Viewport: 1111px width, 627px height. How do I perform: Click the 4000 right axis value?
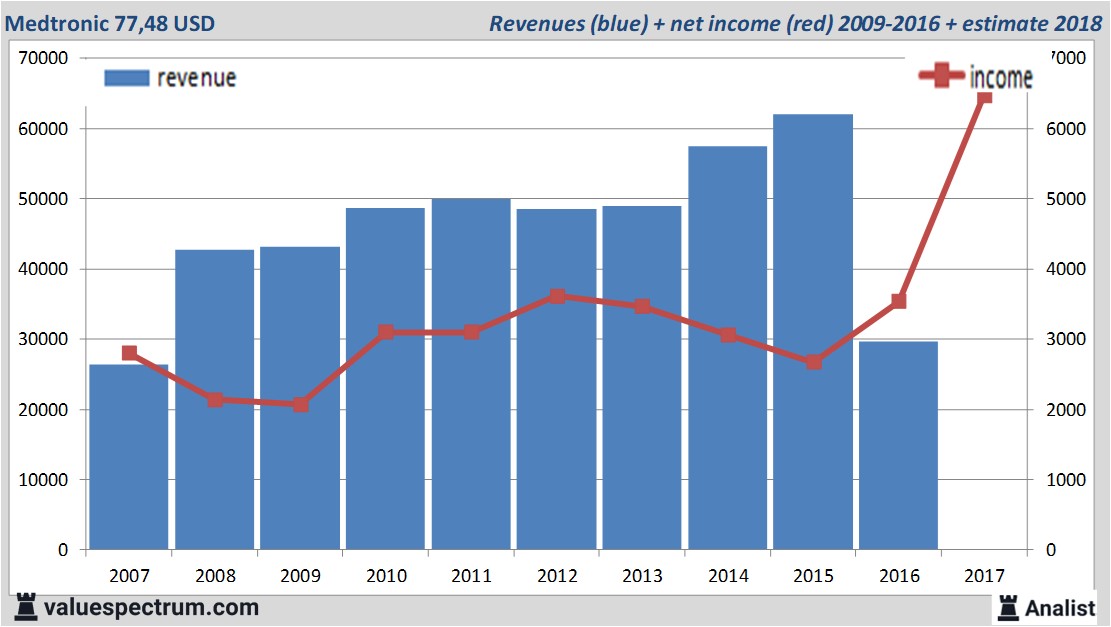click(x=1066, y=269)
